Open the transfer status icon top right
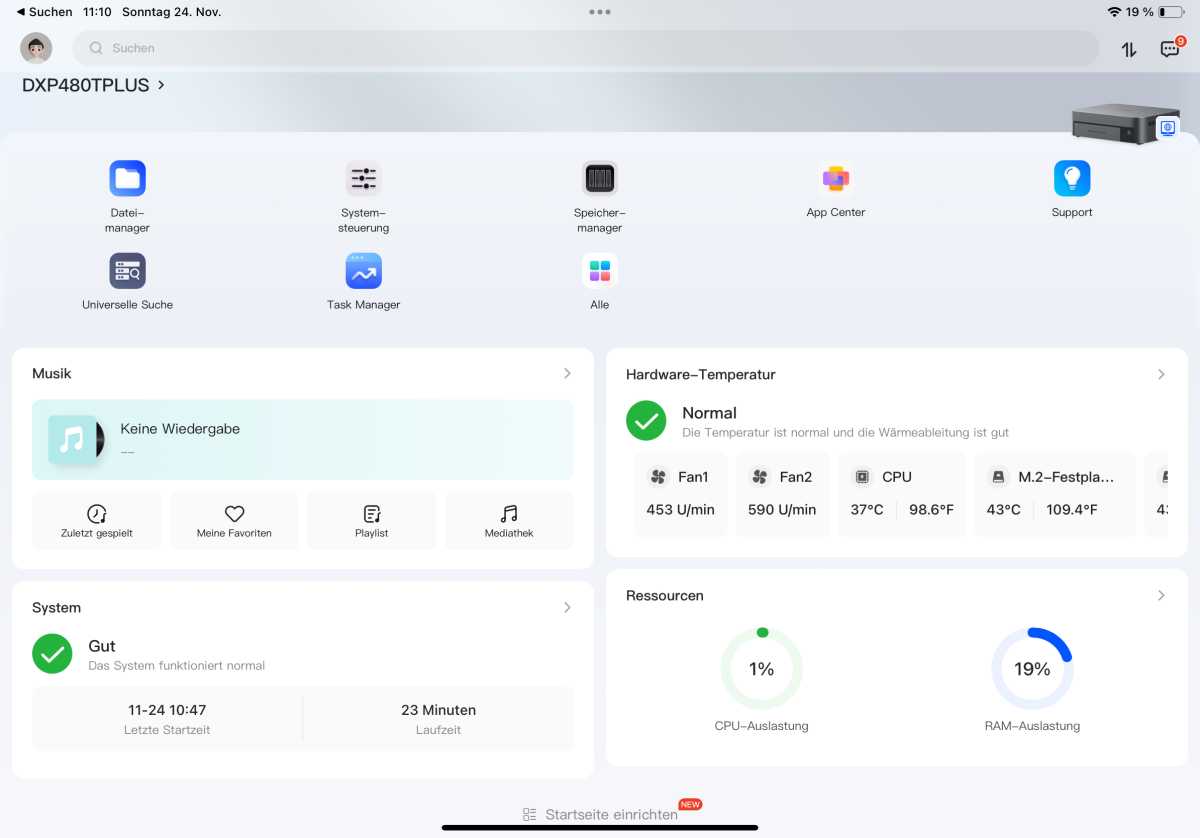The width and height of the screenshot is (1200, 838). click(x=1129, y=47)
